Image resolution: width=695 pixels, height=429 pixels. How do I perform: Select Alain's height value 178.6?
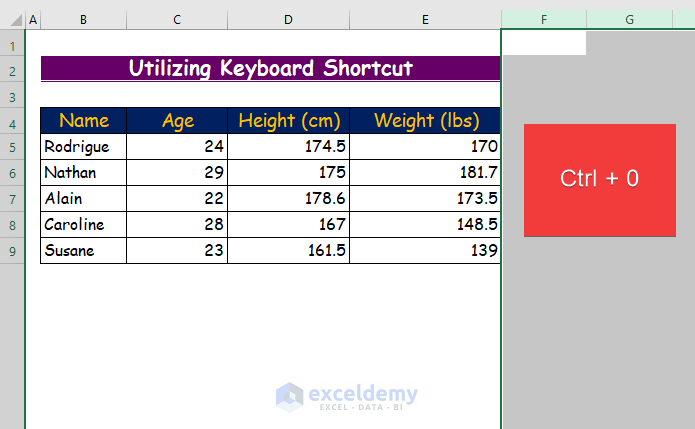click(288, 199)
